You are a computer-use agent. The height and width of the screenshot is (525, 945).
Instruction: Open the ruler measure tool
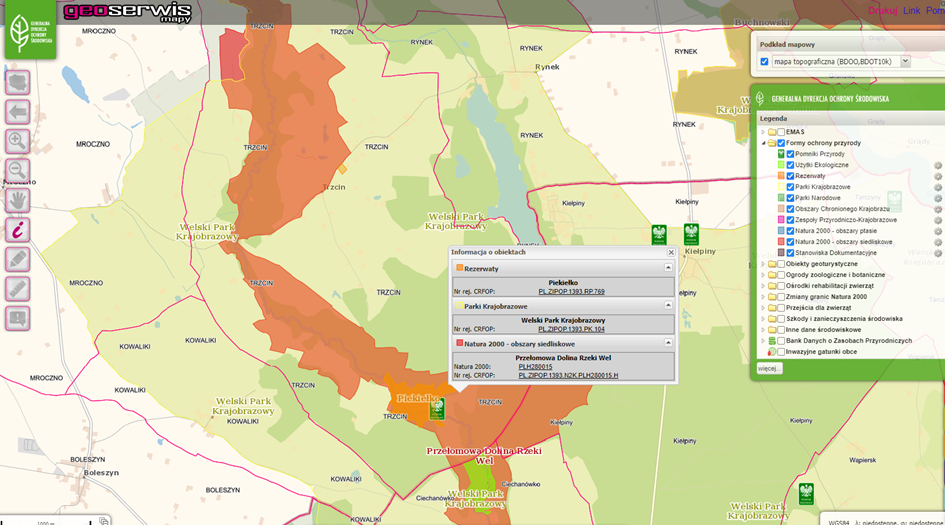click(x=17, y=289)
